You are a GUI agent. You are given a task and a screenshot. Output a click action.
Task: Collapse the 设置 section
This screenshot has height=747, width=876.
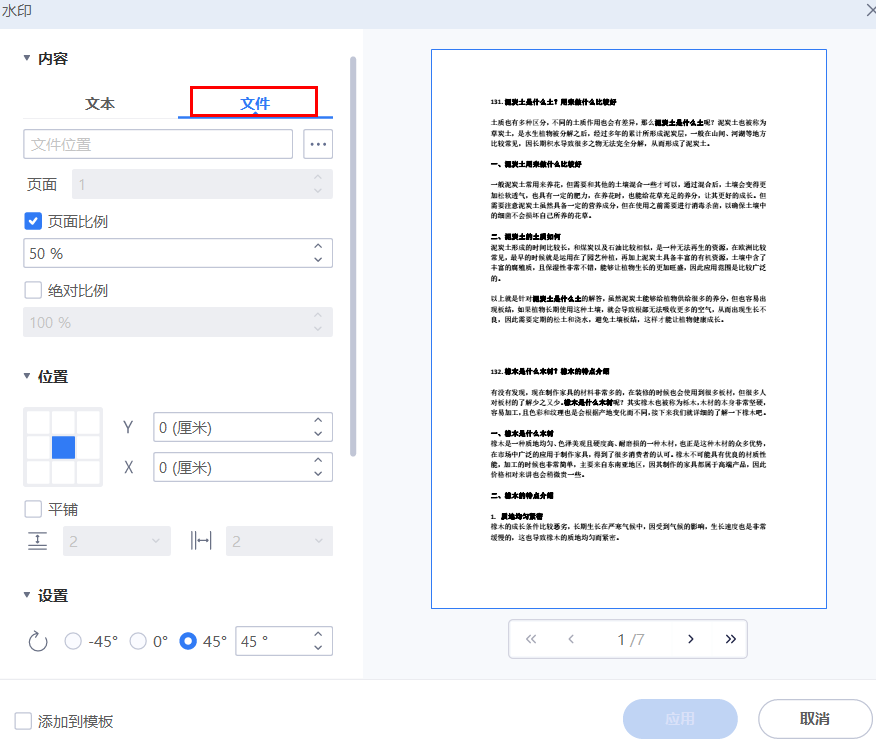click(x=24, y=595)
